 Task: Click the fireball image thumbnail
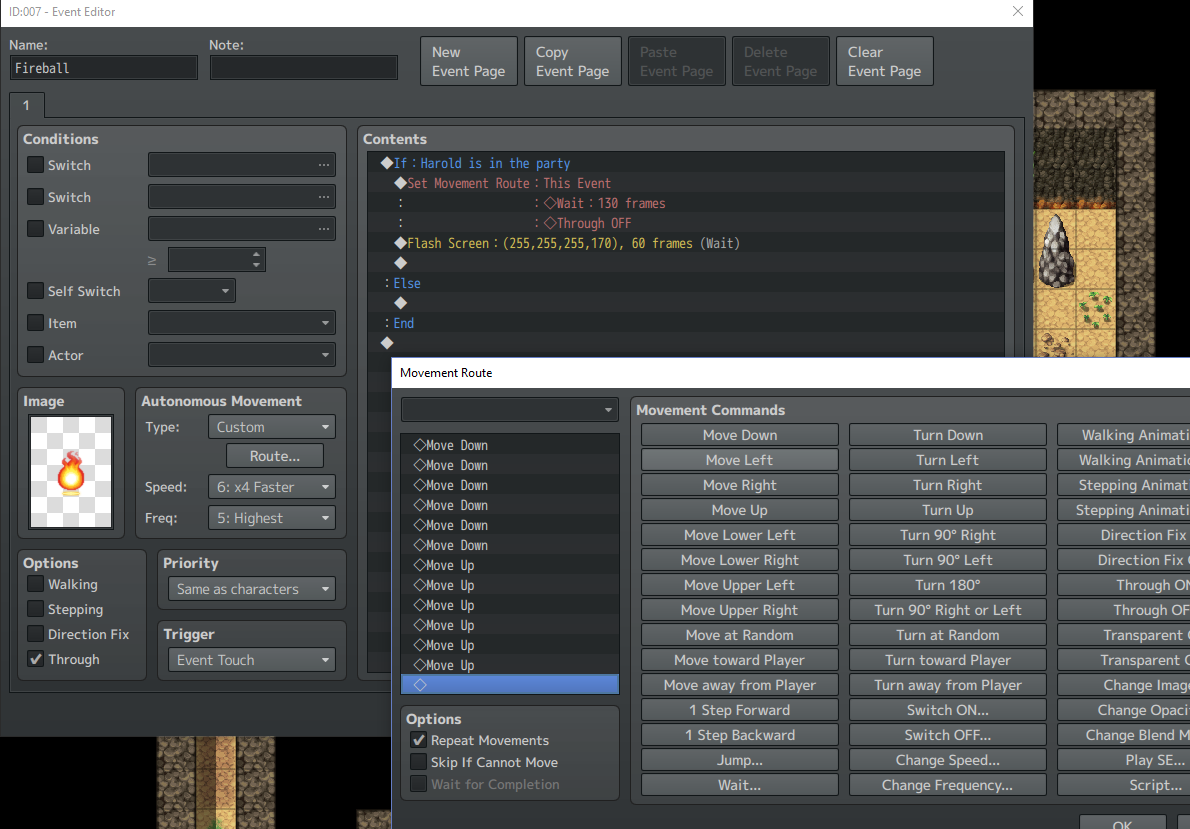pos(71,471)
